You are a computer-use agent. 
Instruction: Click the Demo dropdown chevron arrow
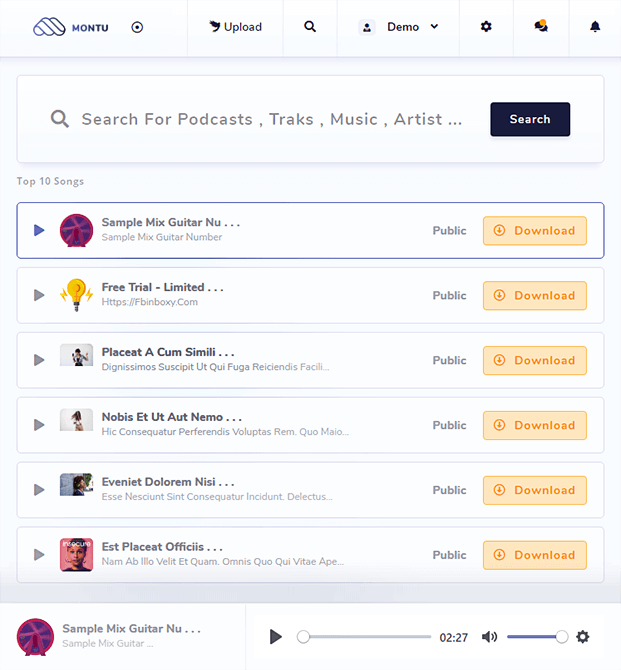tap(434, 26)
